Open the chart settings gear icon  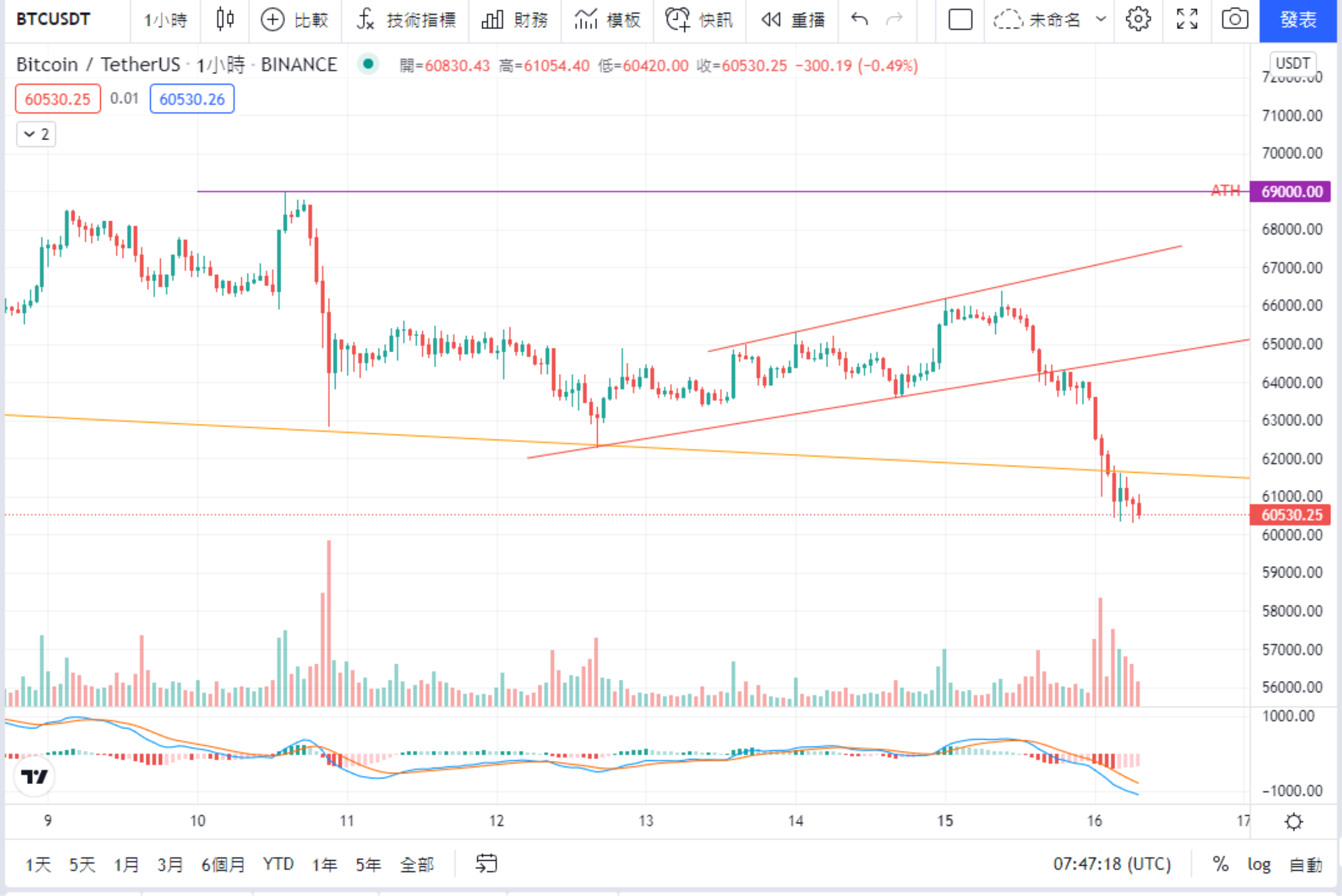tap(1138, 20)
